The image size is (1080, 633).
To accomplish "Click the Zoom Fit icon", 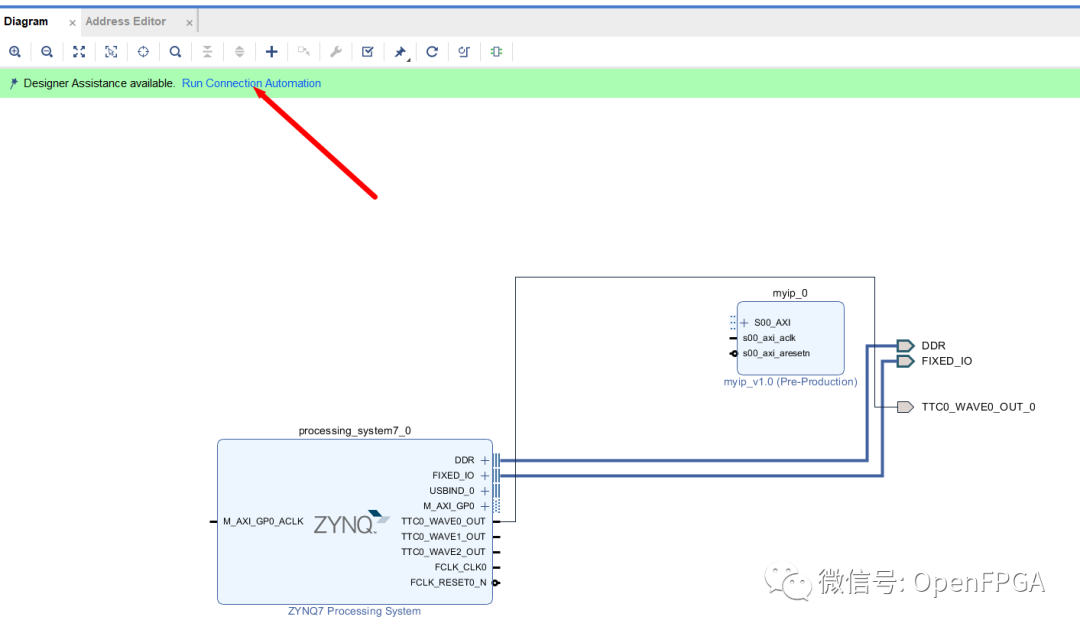I will pyautogui.click(x=79, y=51).
